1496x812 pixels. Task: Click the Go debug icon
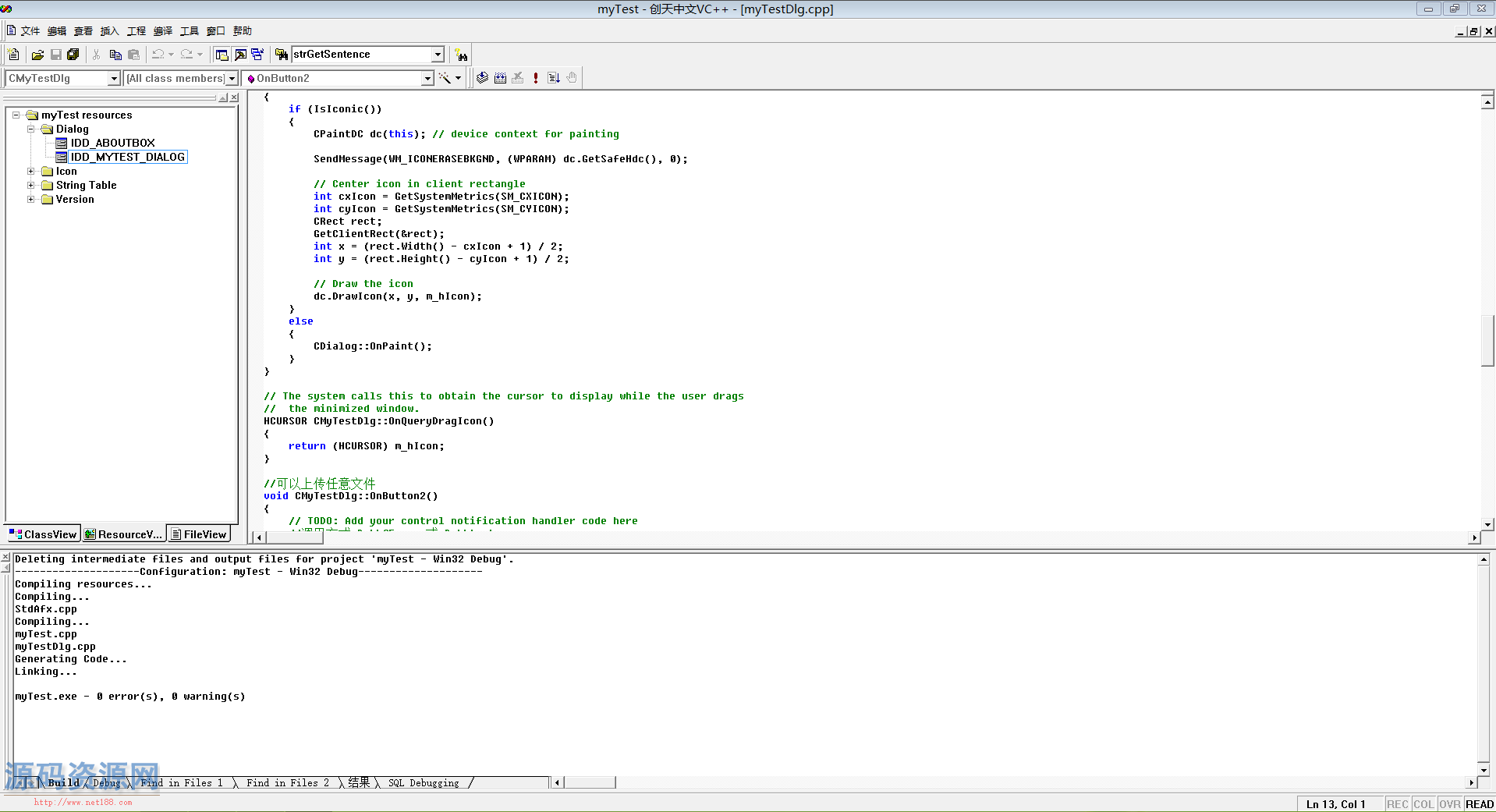pos(554,78)
